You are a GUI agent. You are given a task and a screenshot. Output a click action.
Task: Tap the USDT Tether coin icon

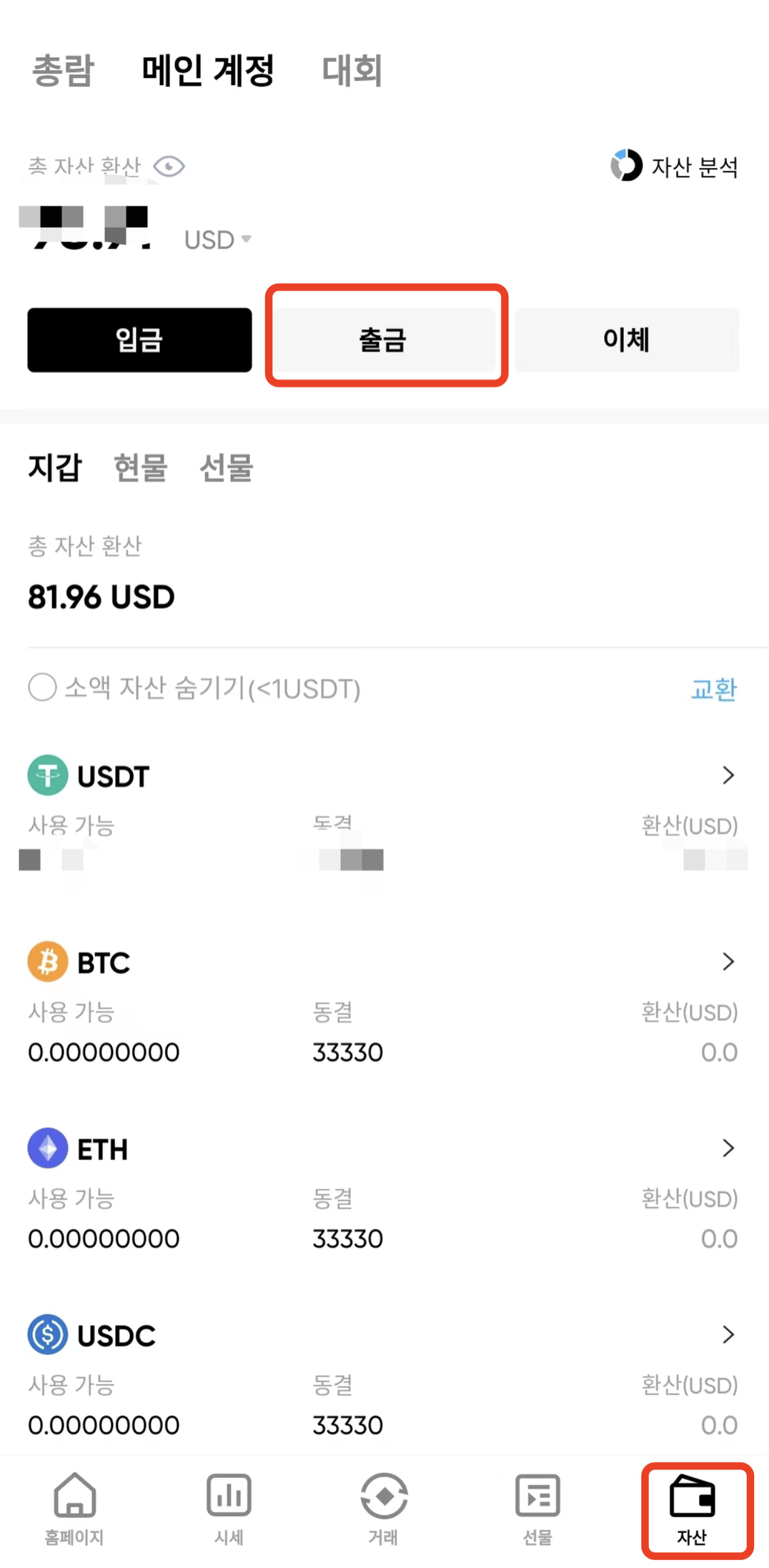tap(48, 775)
